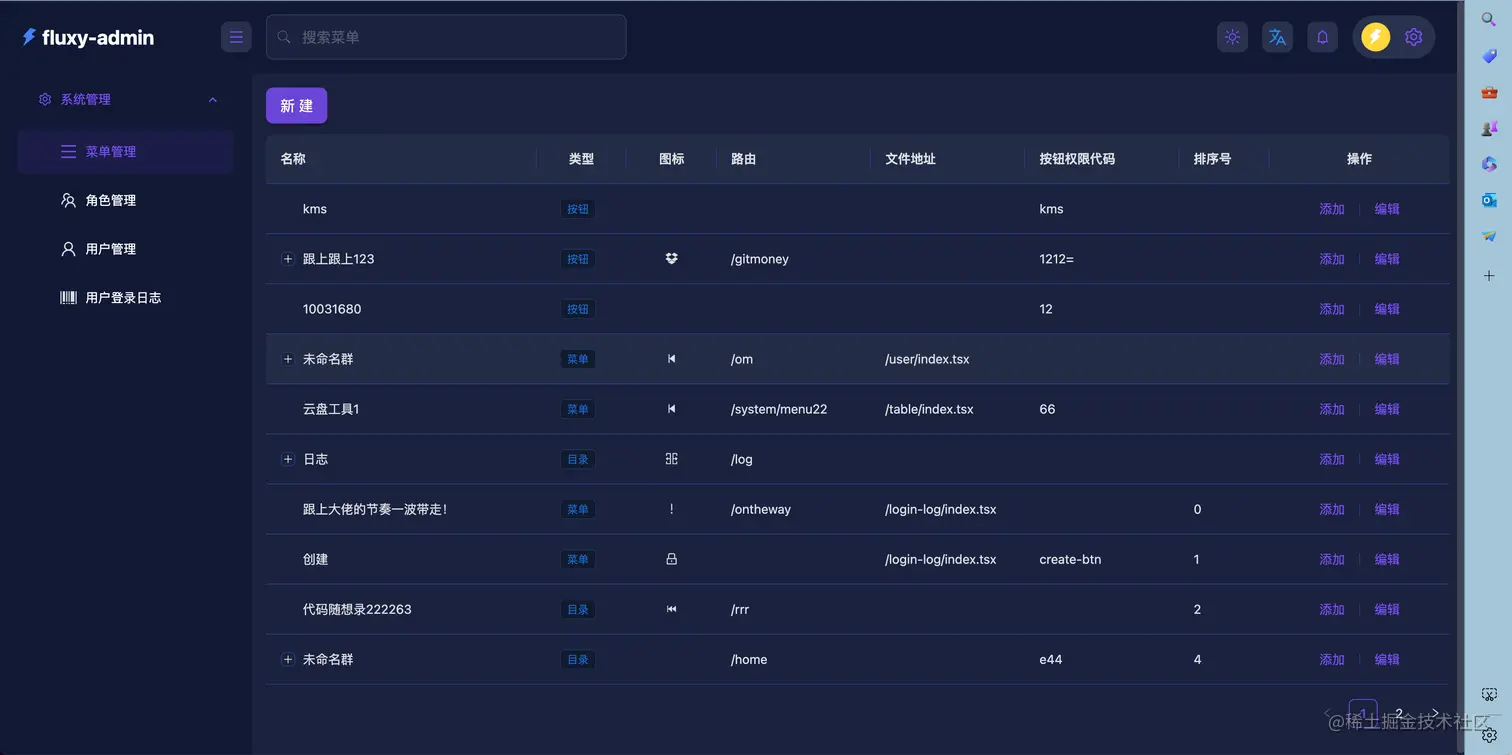
Task: Click the plus to customize Edge sidebar
Action: click(1489, 275)
